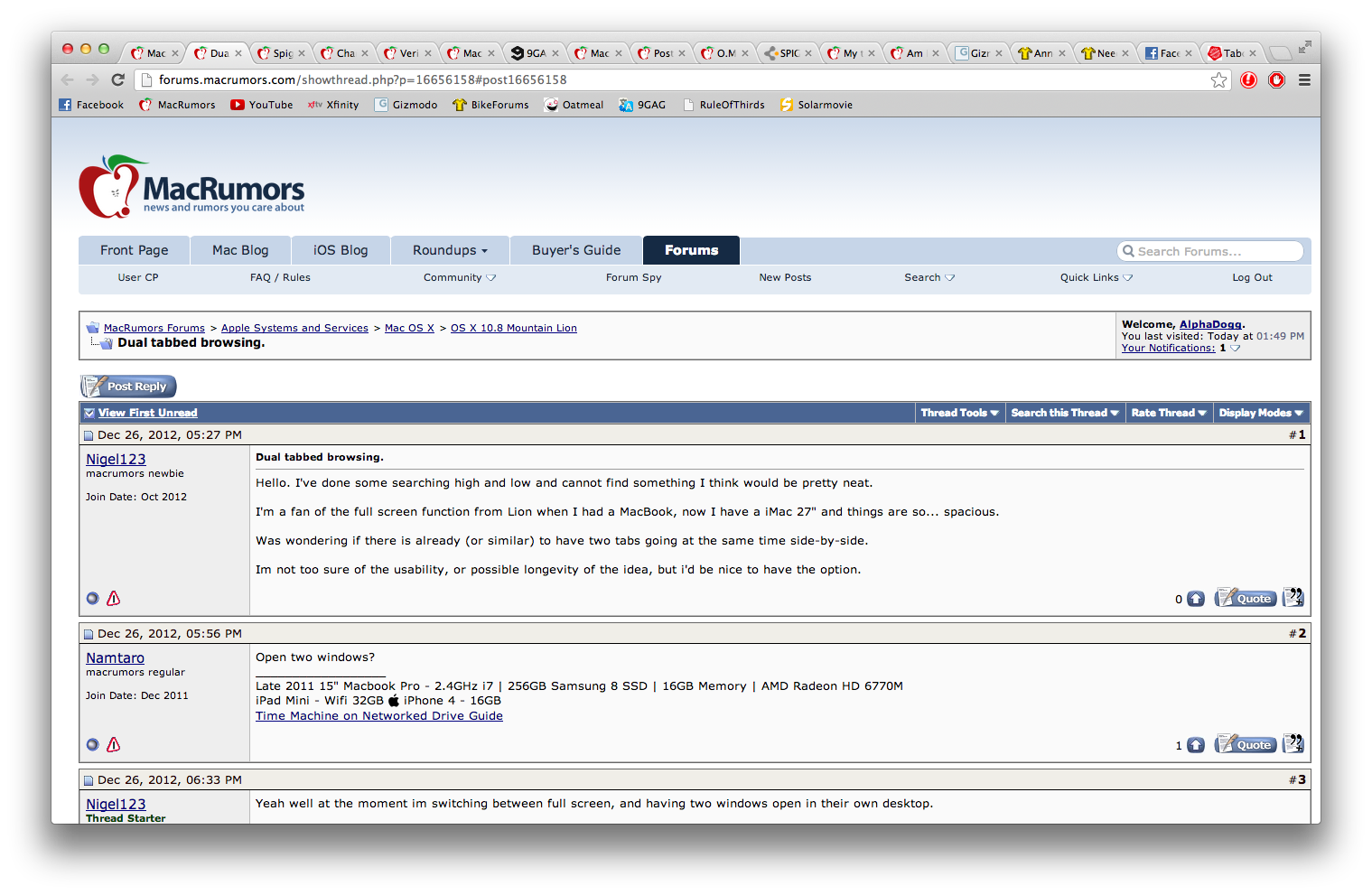Click online status icon for Namtaro

92,744
